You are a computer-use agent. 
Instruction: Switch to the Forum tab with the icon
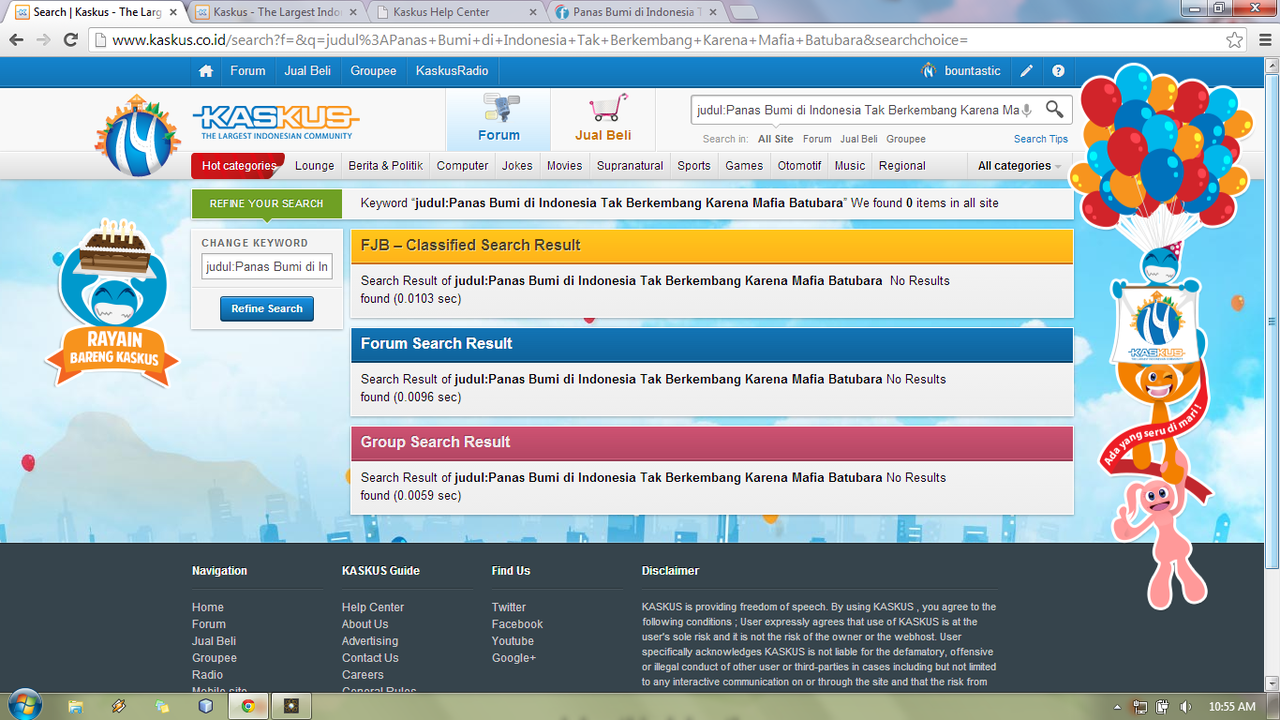pyautogui.click(x=498, y=120)
